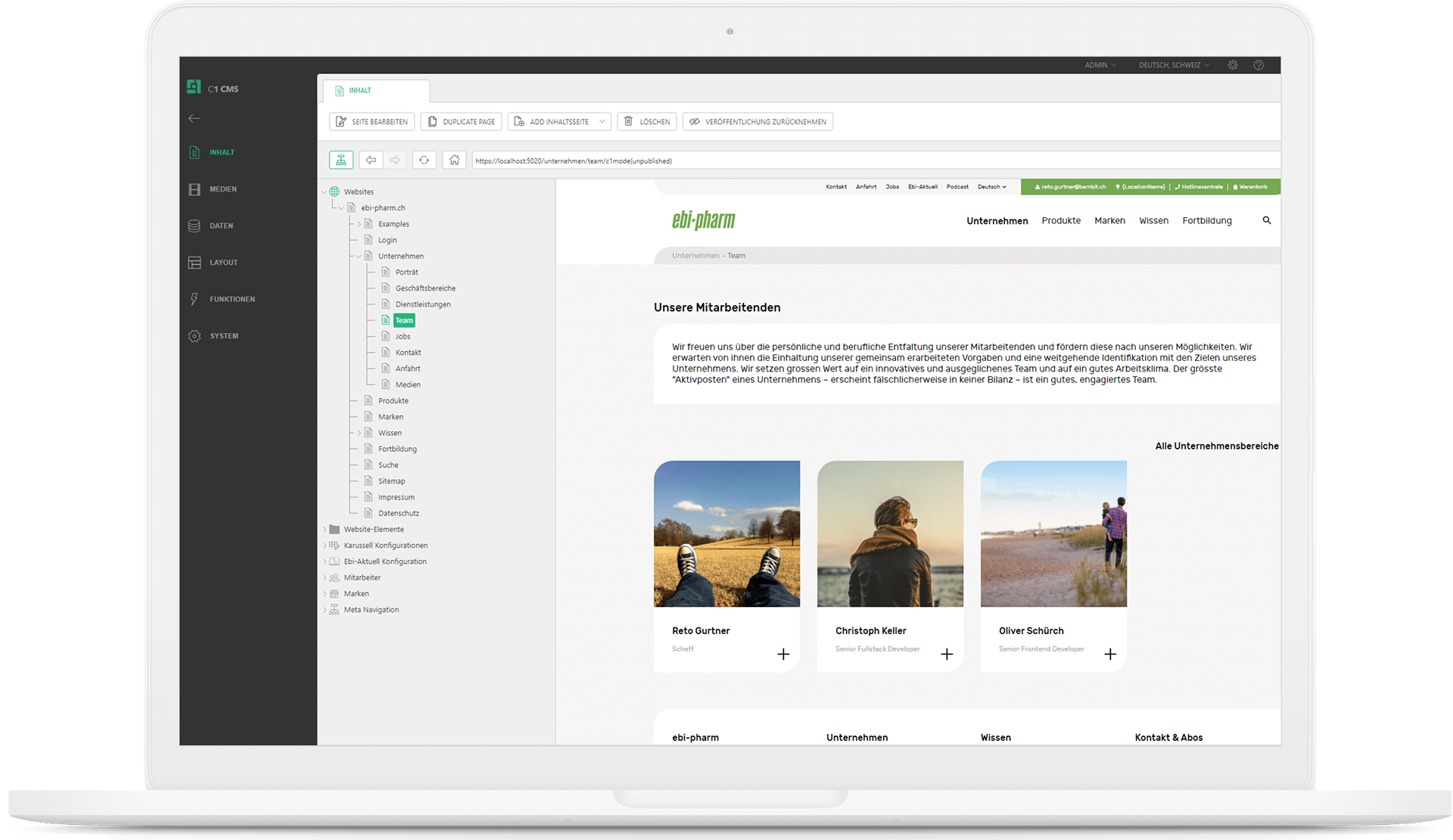Viewport: 1453px width, 840px height.
Task: Select the Impressum page in tree
Action: pyautogui.click(x=396, y=497)
